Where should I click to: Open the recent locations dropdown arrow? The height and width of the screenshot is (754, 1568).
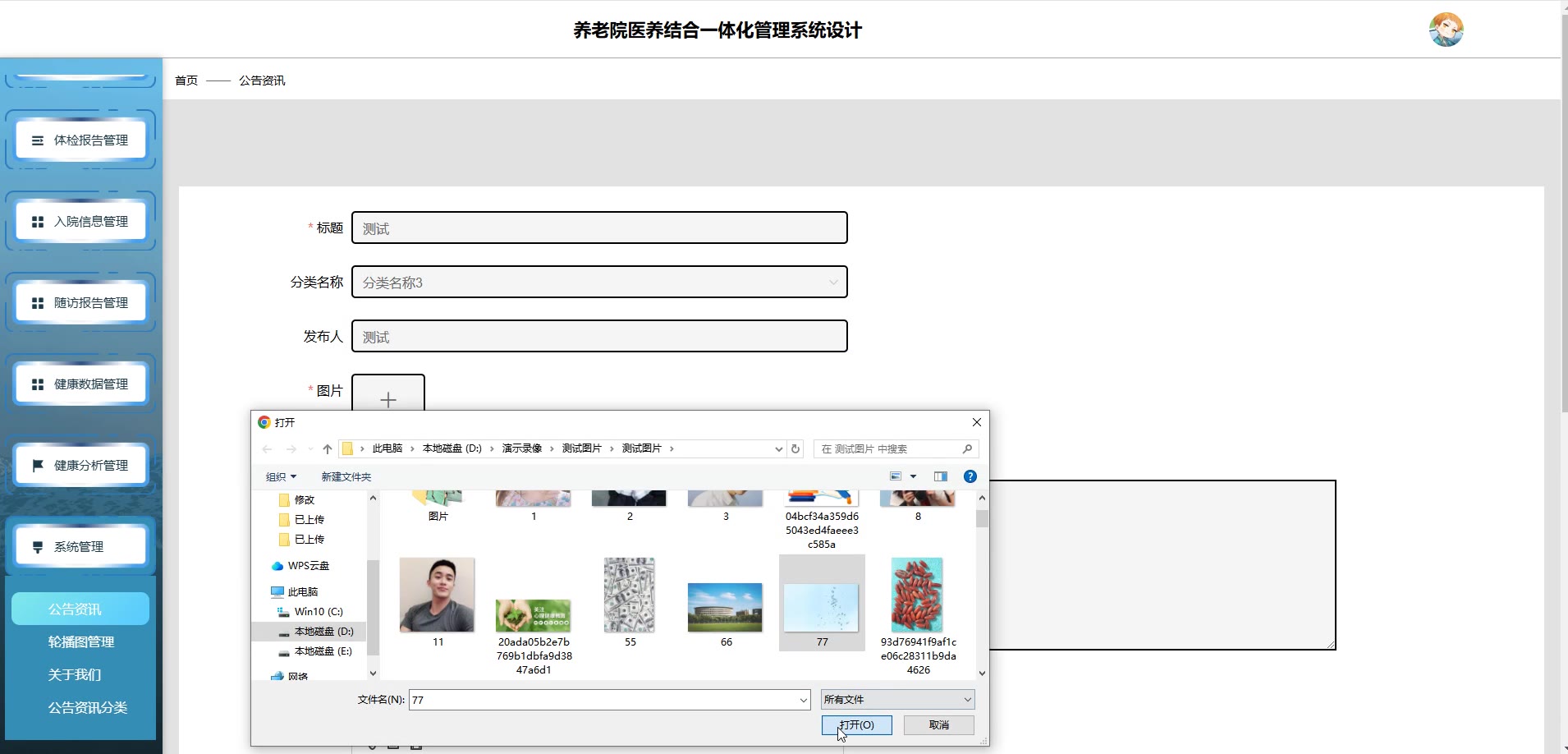click(x=310, y=448)
